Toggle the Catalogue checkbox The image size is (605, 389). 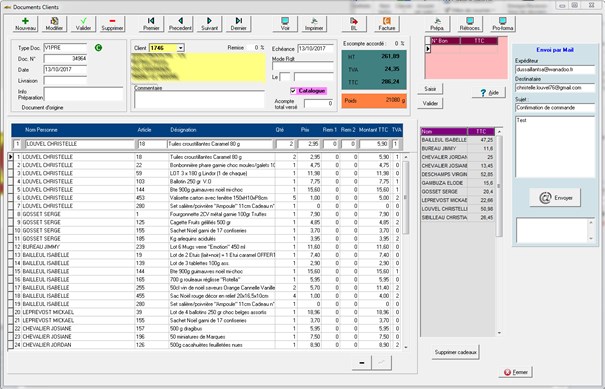click(293, 91)
